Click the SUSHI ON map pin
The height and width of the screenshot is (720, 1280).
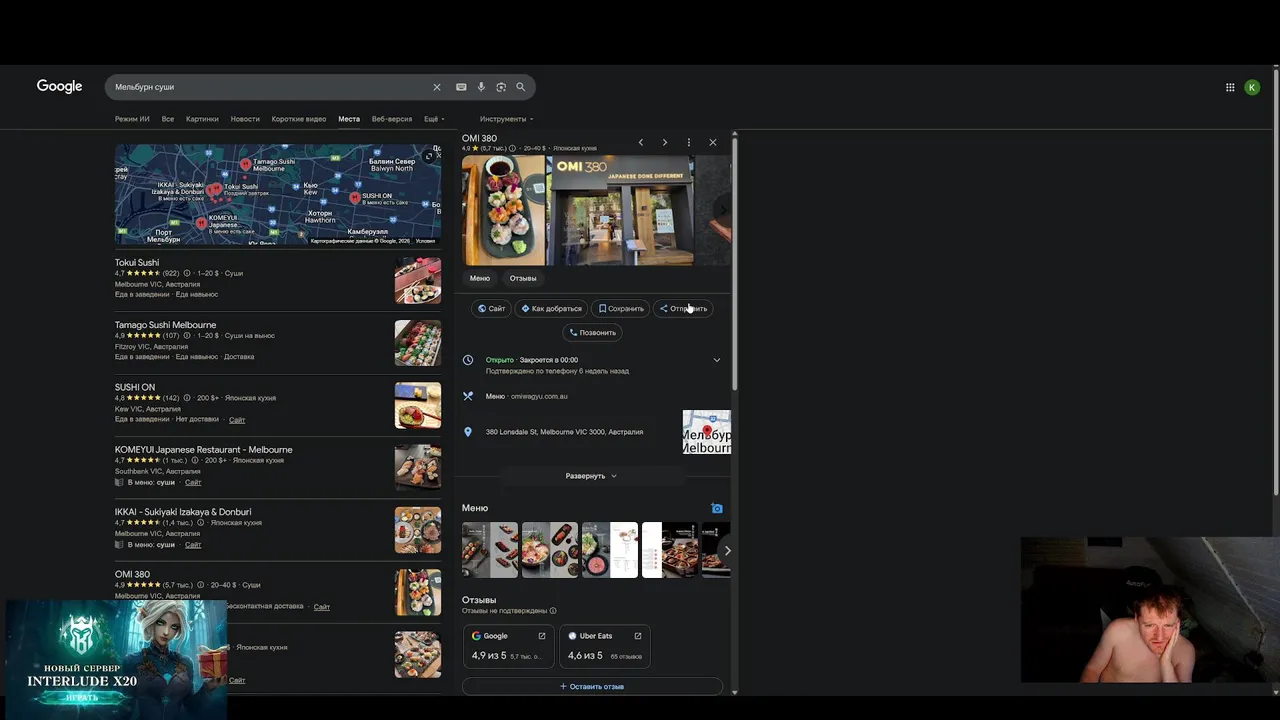tap(354, 198)
